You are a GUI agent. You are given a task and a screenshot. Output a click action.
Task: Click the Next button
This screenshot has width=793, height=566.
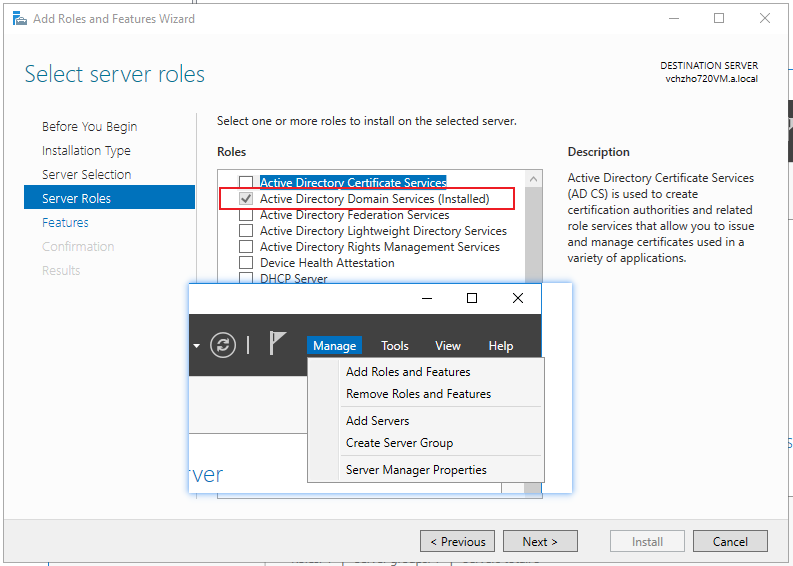[x=540, y=541]
